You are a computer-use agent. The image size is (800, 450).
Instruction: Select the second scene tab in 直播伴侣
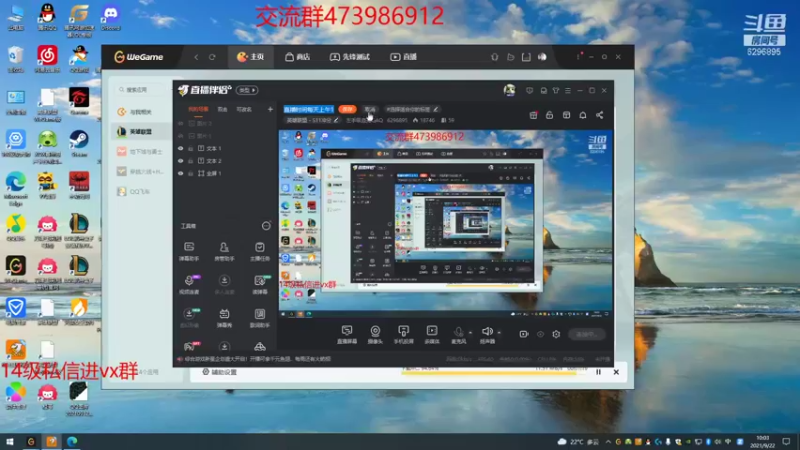(222, 109)
